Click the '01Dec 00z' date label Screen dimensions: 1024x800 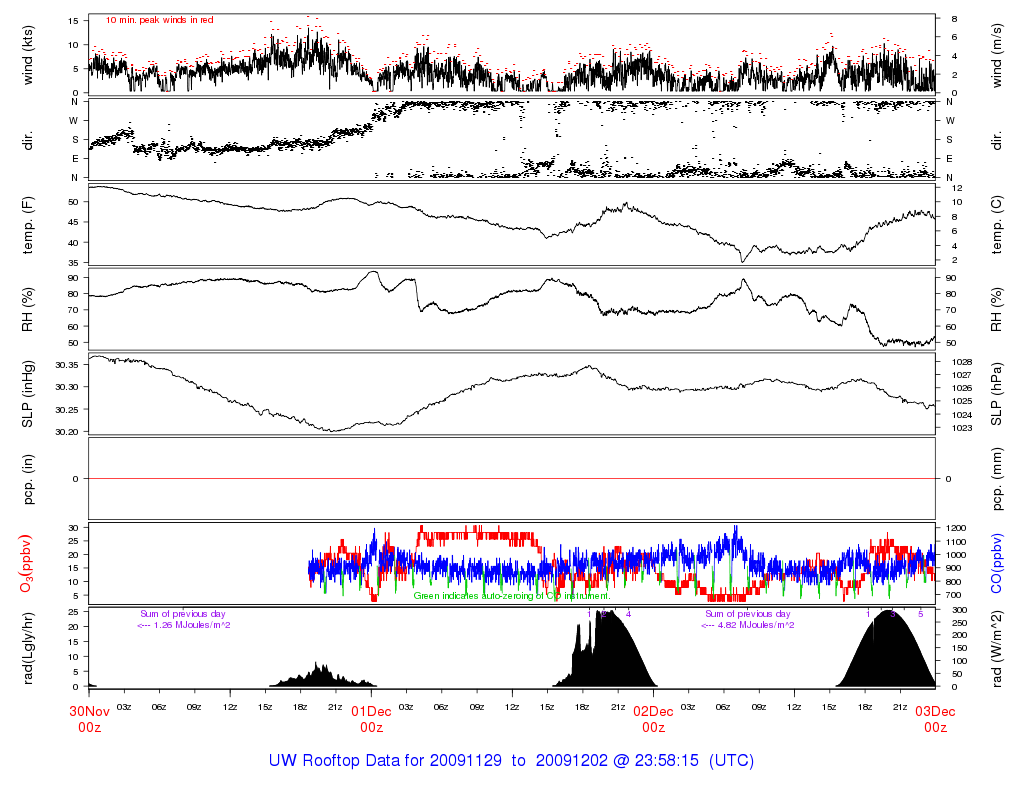click(x=372, y=719)
